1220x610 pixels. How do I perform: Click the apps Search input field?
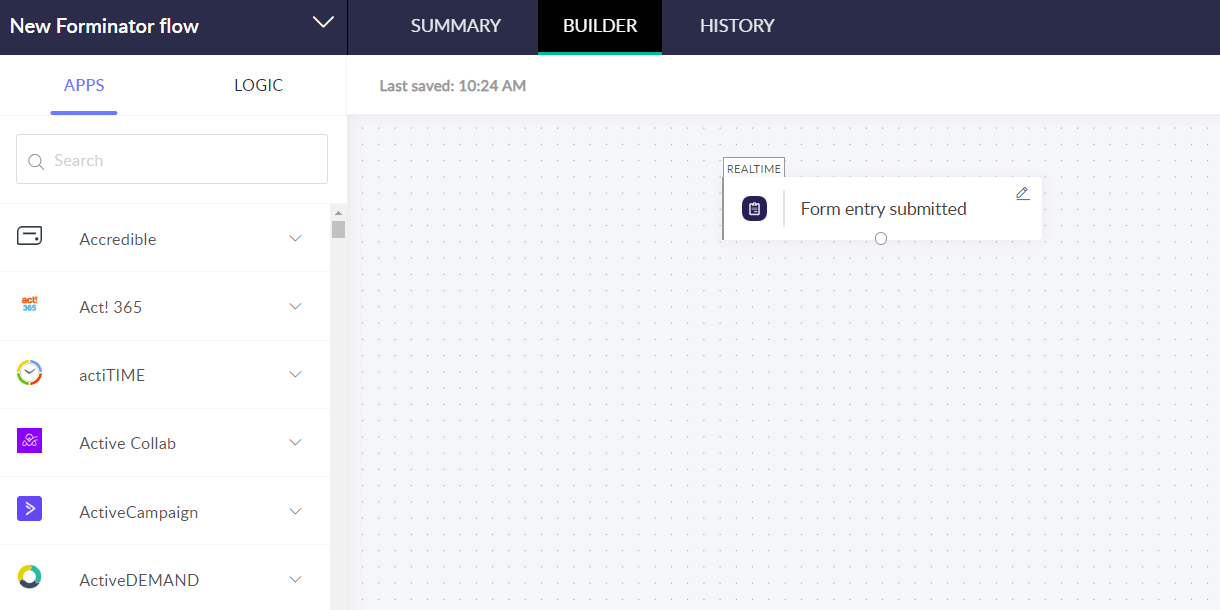(x=172, y=159)
